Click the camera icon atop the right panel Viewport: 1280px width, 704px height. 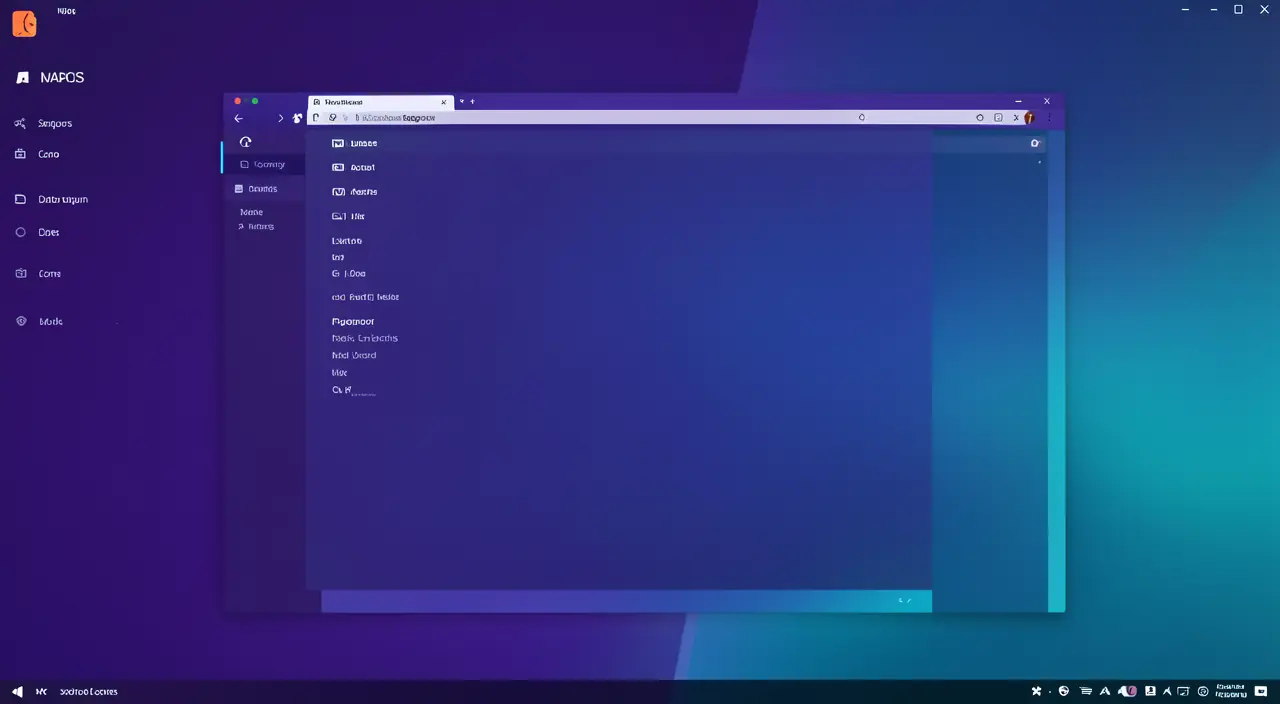pyautogui.click(x=1035, y=143)
